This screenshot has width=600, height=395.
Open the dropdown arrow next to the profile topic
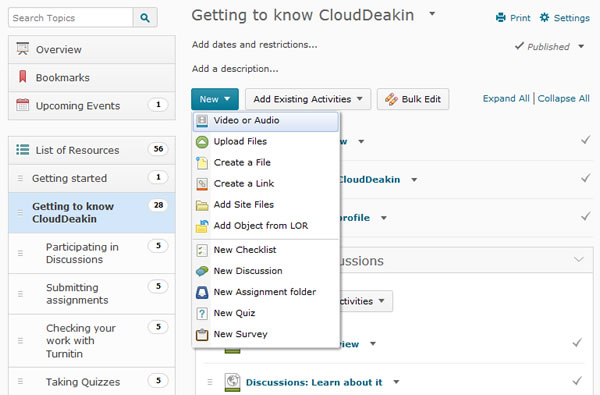click(383, 218)
